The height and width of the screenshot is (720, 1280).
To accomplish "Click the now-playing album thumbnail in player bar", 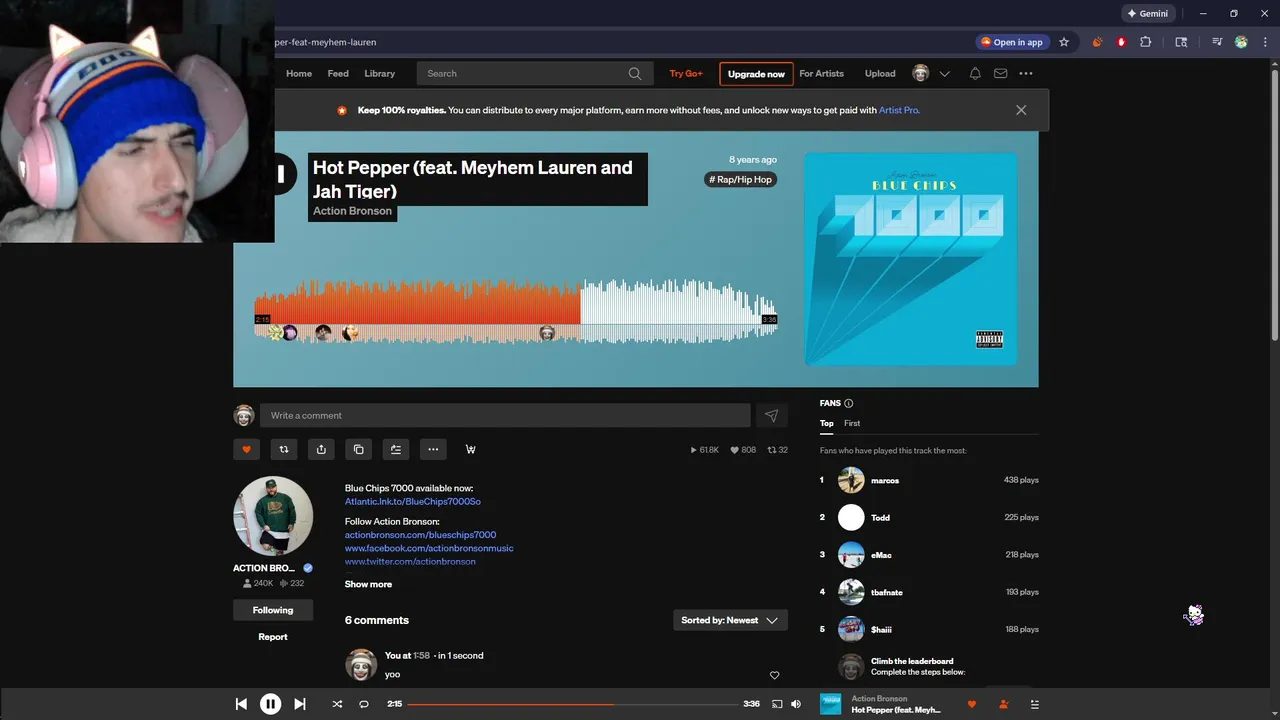I will (x=830, y=704).
